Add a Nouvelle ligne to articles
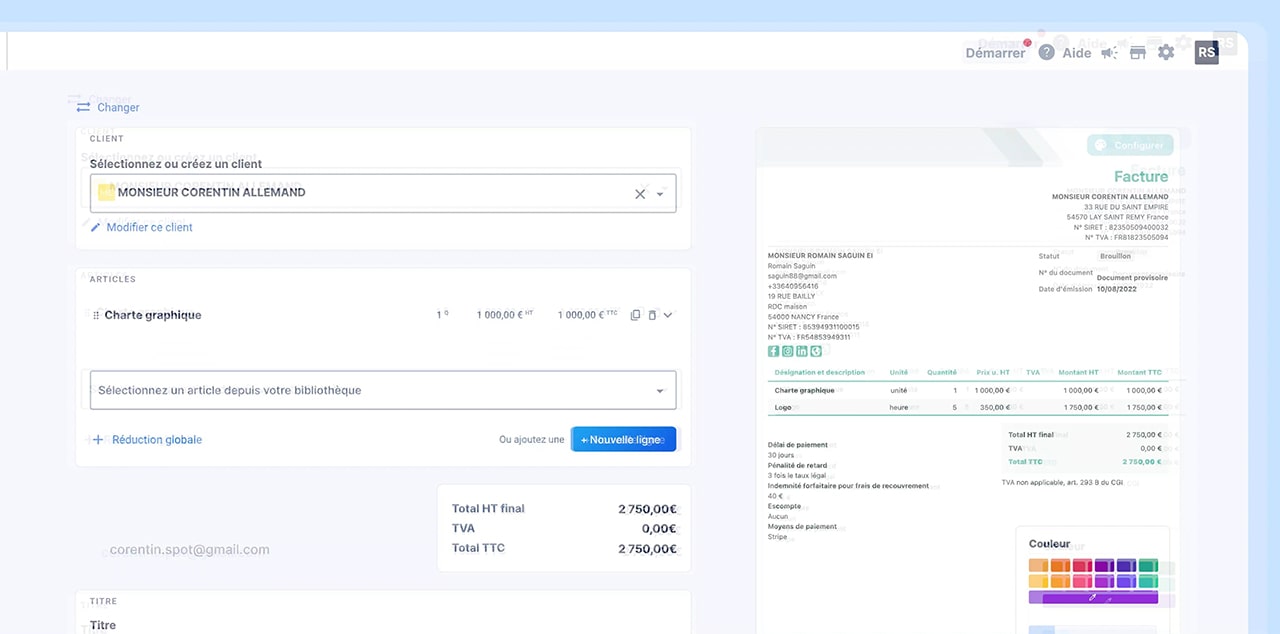The width and height of the screenshot is (1280, 634). pyautogui.click(x=623, y=439)
